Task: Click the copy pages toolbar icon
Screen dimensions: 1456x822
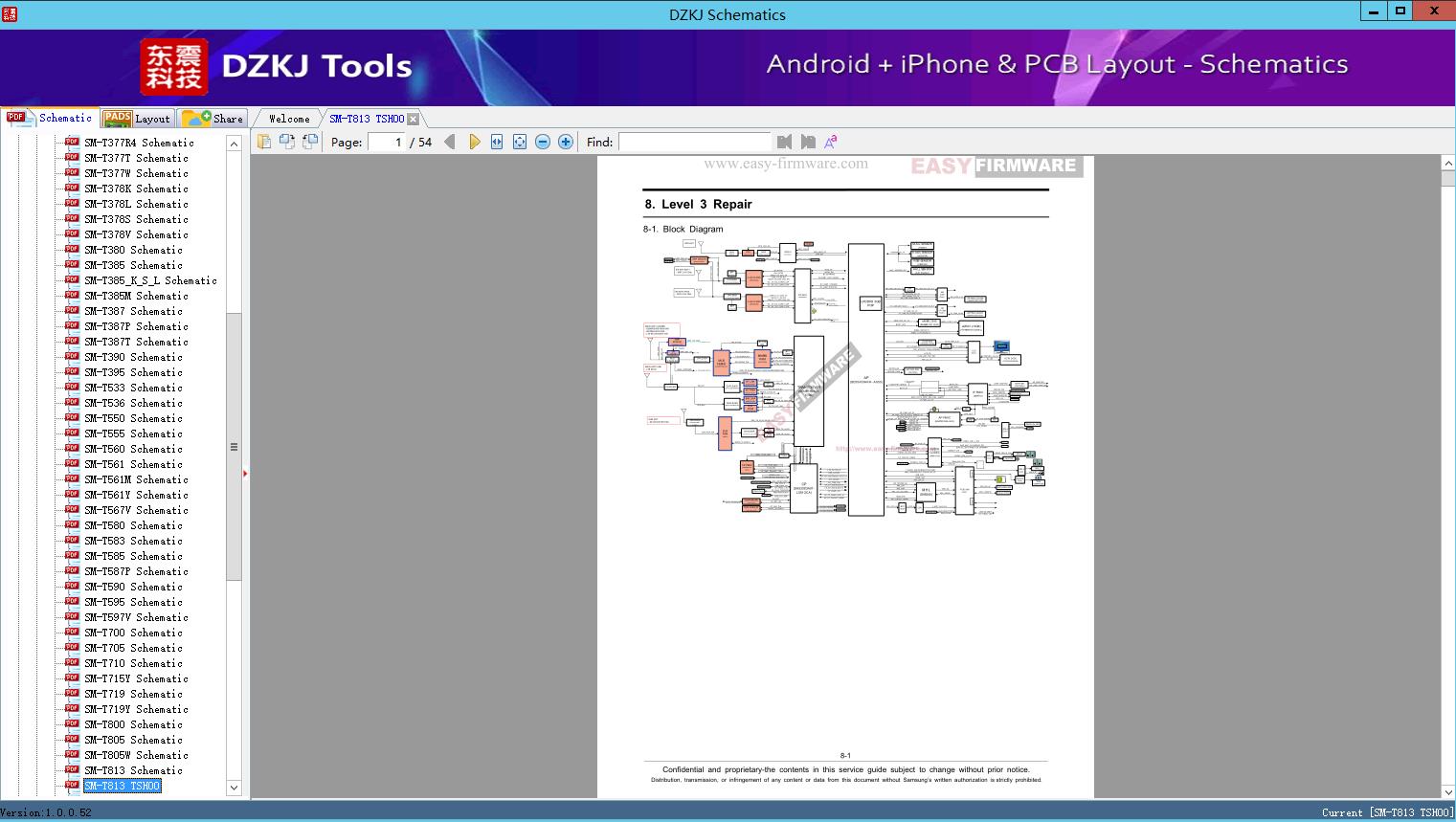Action: pyautogui.click(x=264, y=142)
